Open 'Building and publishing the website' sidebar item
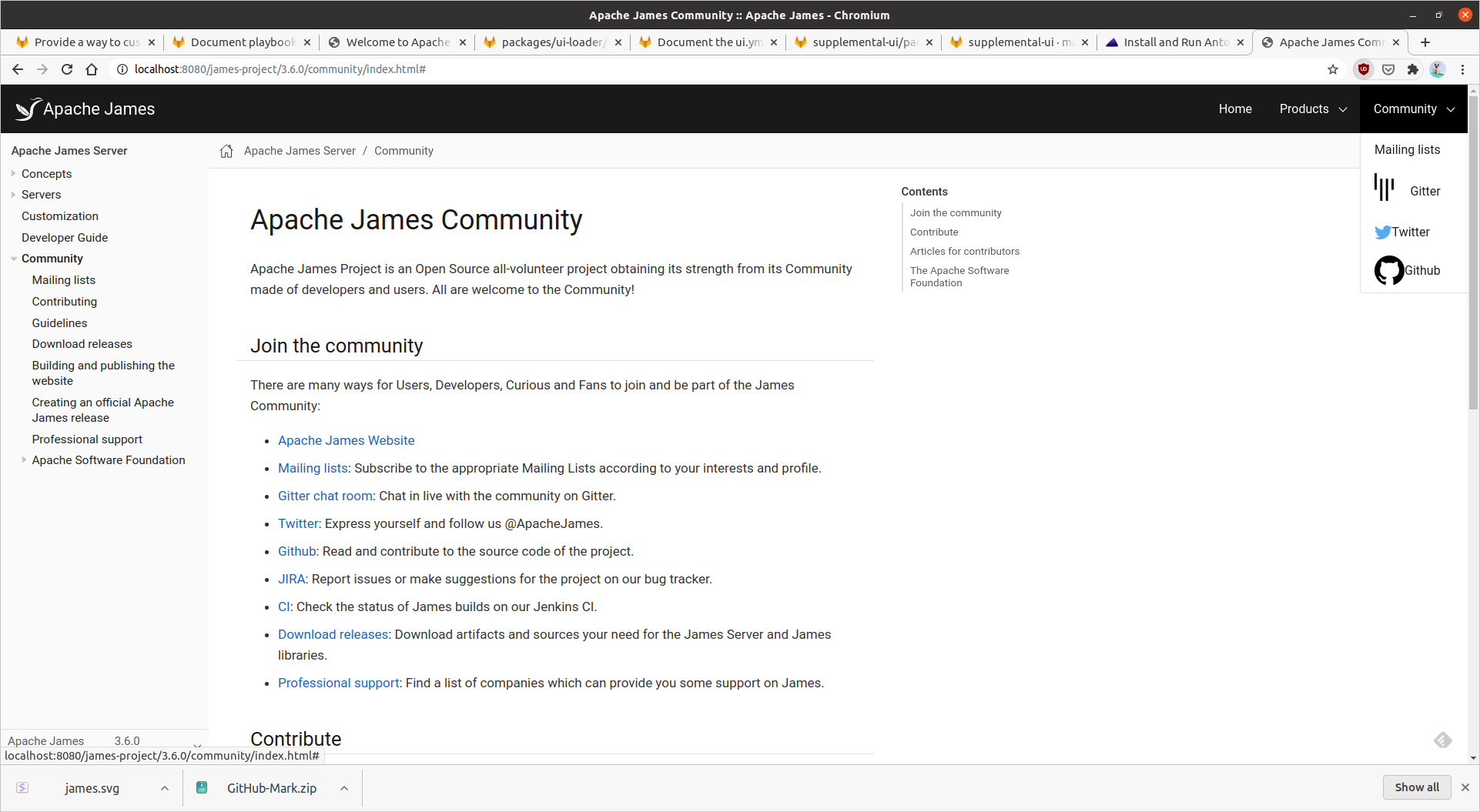The width and height of the screenshot is (1480, 812). [103, 373]
